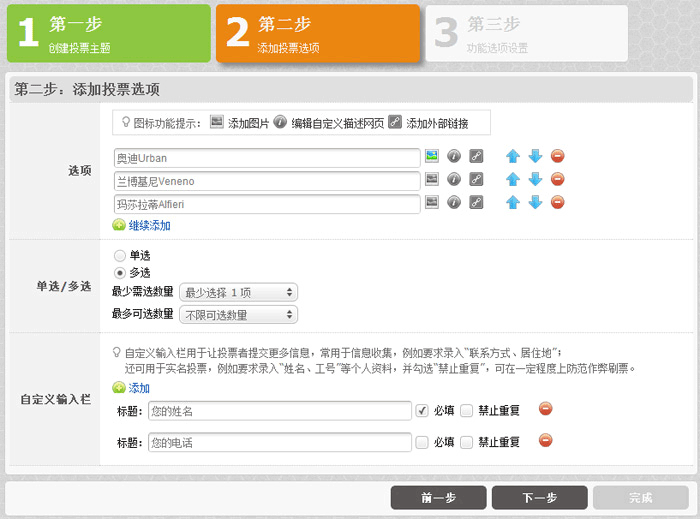This screenshot has width=700, height=519.
Task: Add image to 奥迪Urban option
Action: click(x=432, y=156)
